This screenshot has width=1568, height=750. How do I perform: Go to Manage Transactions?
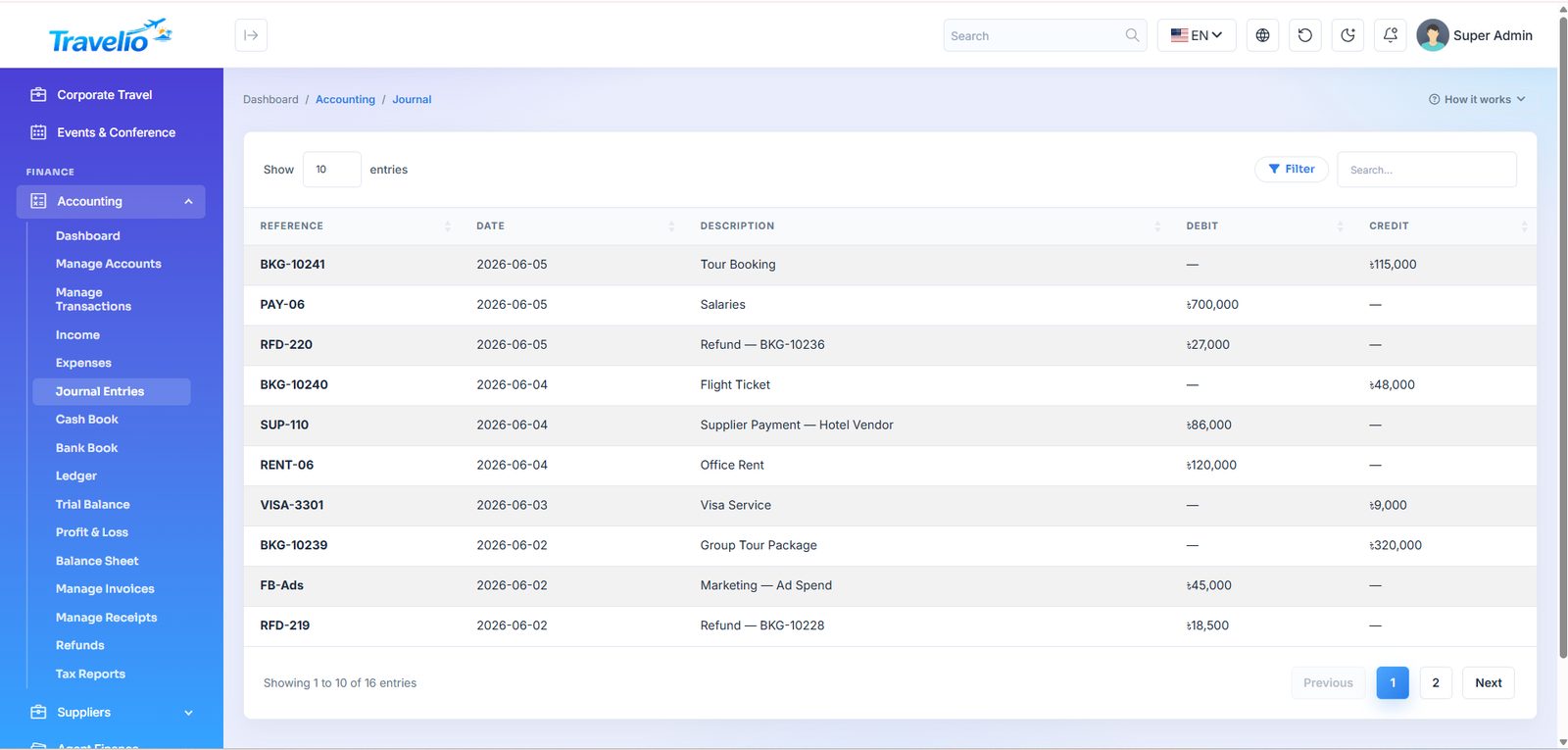point(93,299)
